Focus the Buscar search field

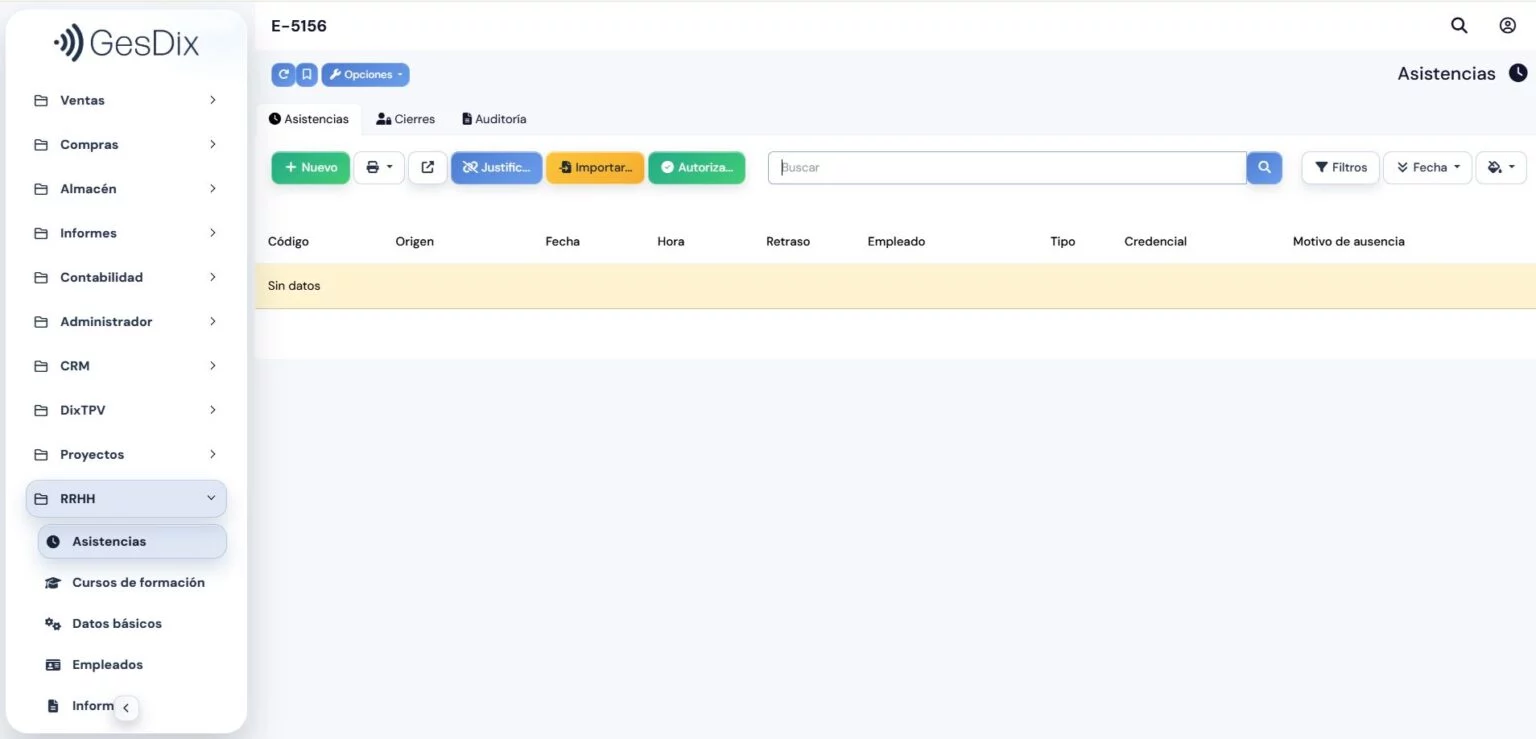pos(1007,168)
